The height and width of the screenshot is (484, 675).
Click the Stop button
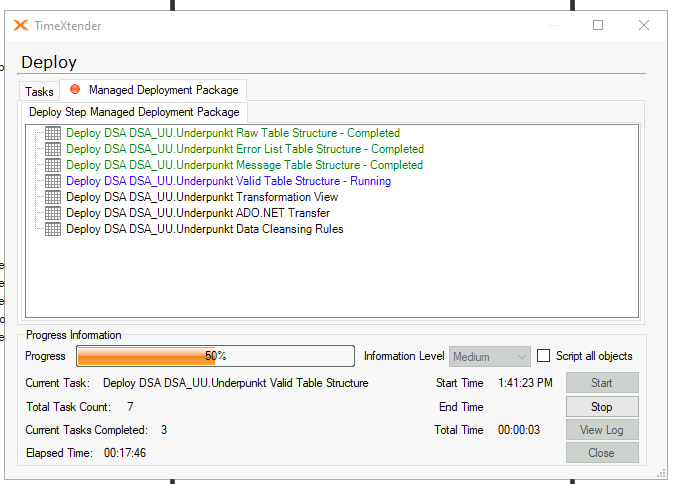tap(602, 406)
